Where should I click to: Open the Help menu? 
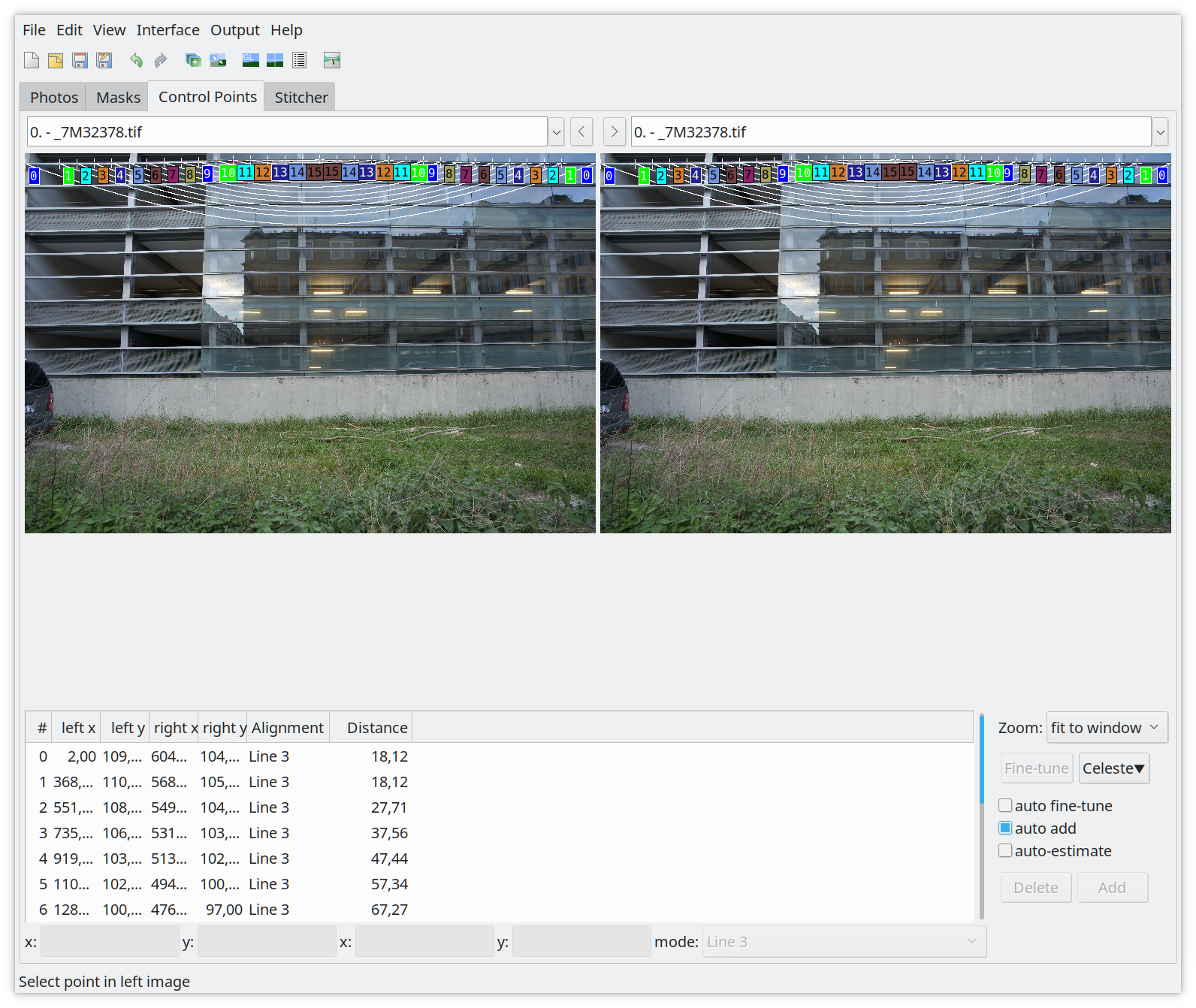[x=286, y=30]
